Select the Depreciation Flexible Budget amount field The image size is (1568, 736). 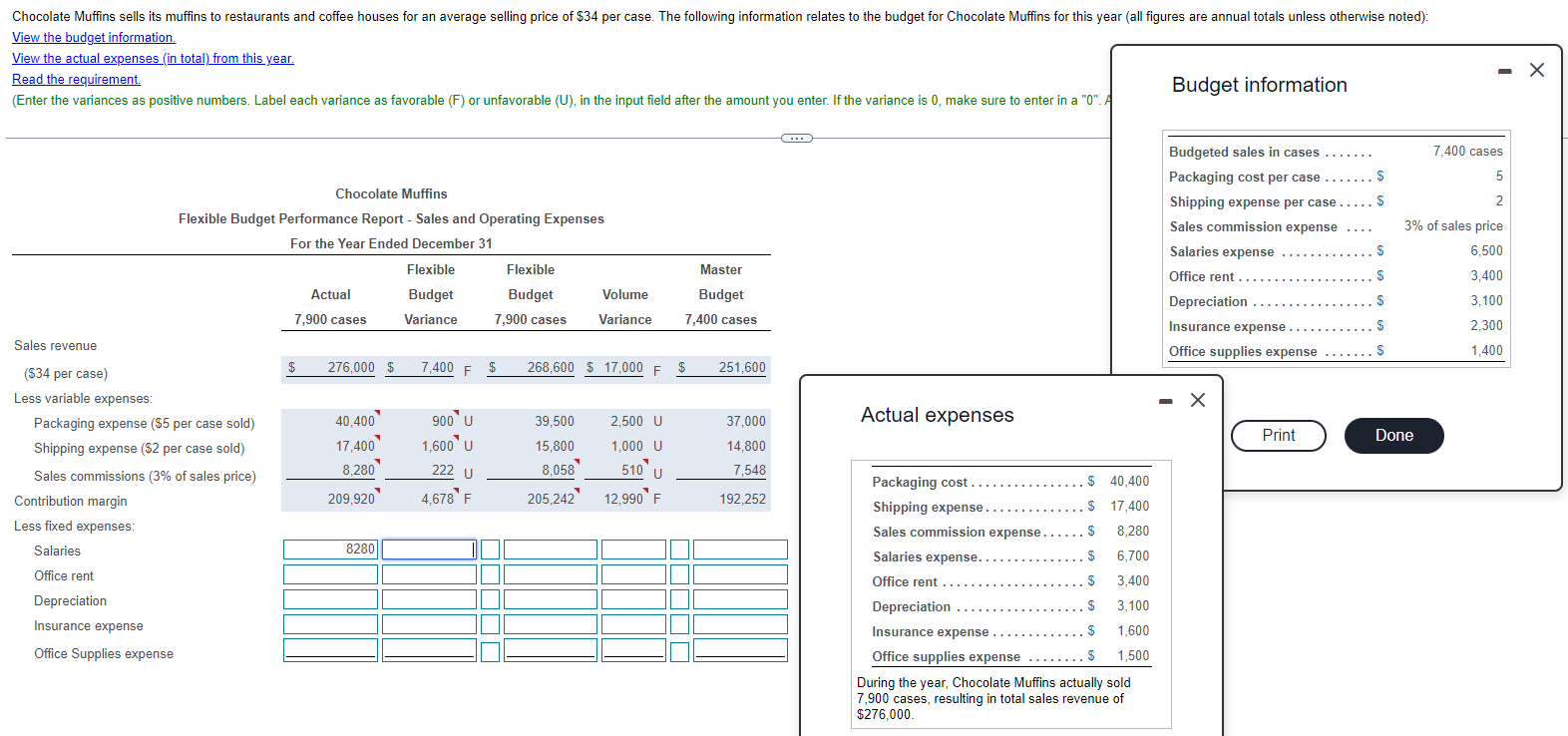pyautogui.click(x=550, y=599)
